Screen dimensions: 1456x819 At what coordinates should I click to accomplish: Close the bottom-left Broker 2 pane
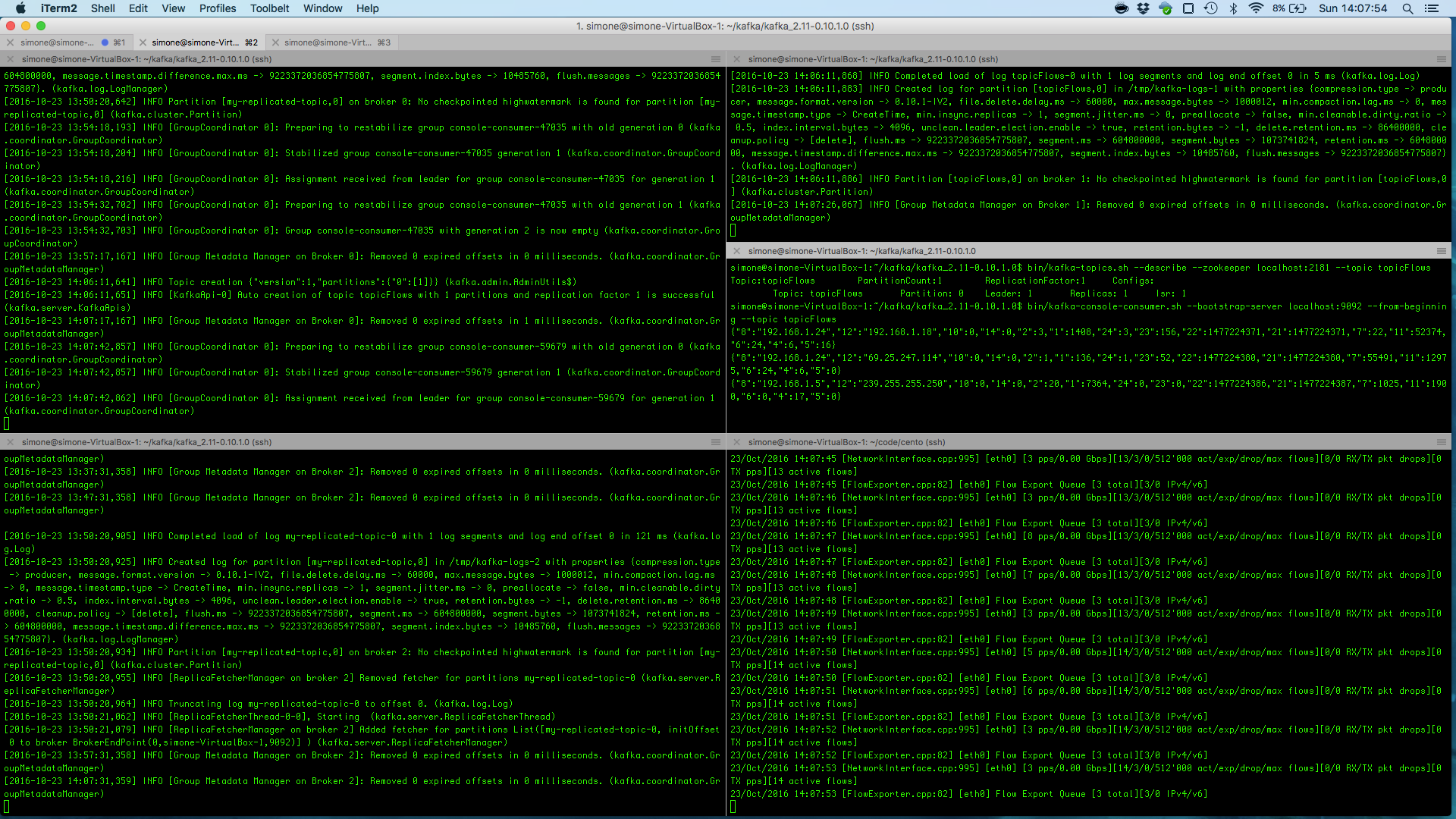(x=10, y=442)
